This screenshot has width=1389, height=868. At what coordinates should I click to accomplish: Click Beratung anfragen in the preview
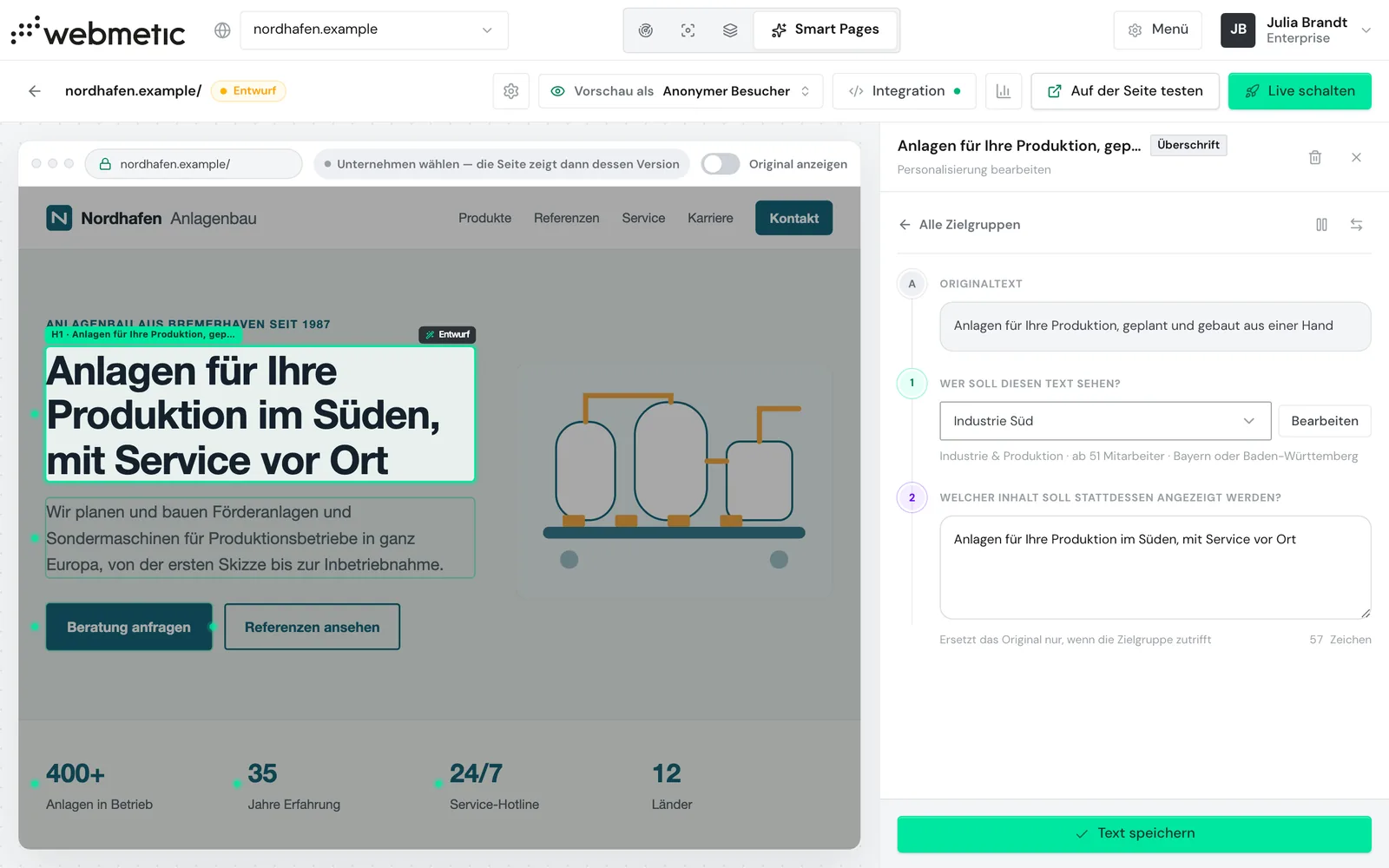[128, 627]
